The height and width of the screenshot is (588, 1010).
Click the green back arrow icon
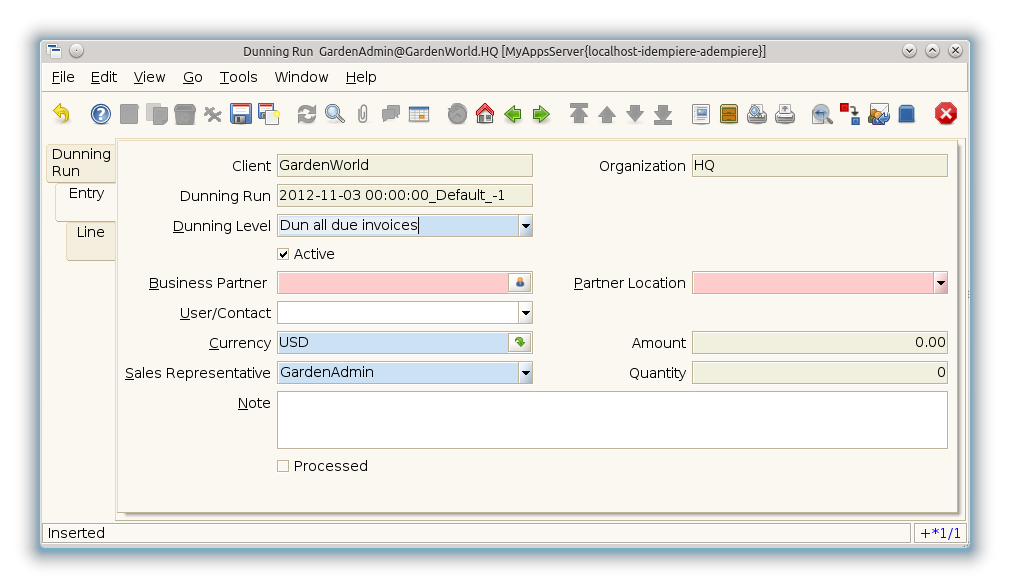(513, 114)
